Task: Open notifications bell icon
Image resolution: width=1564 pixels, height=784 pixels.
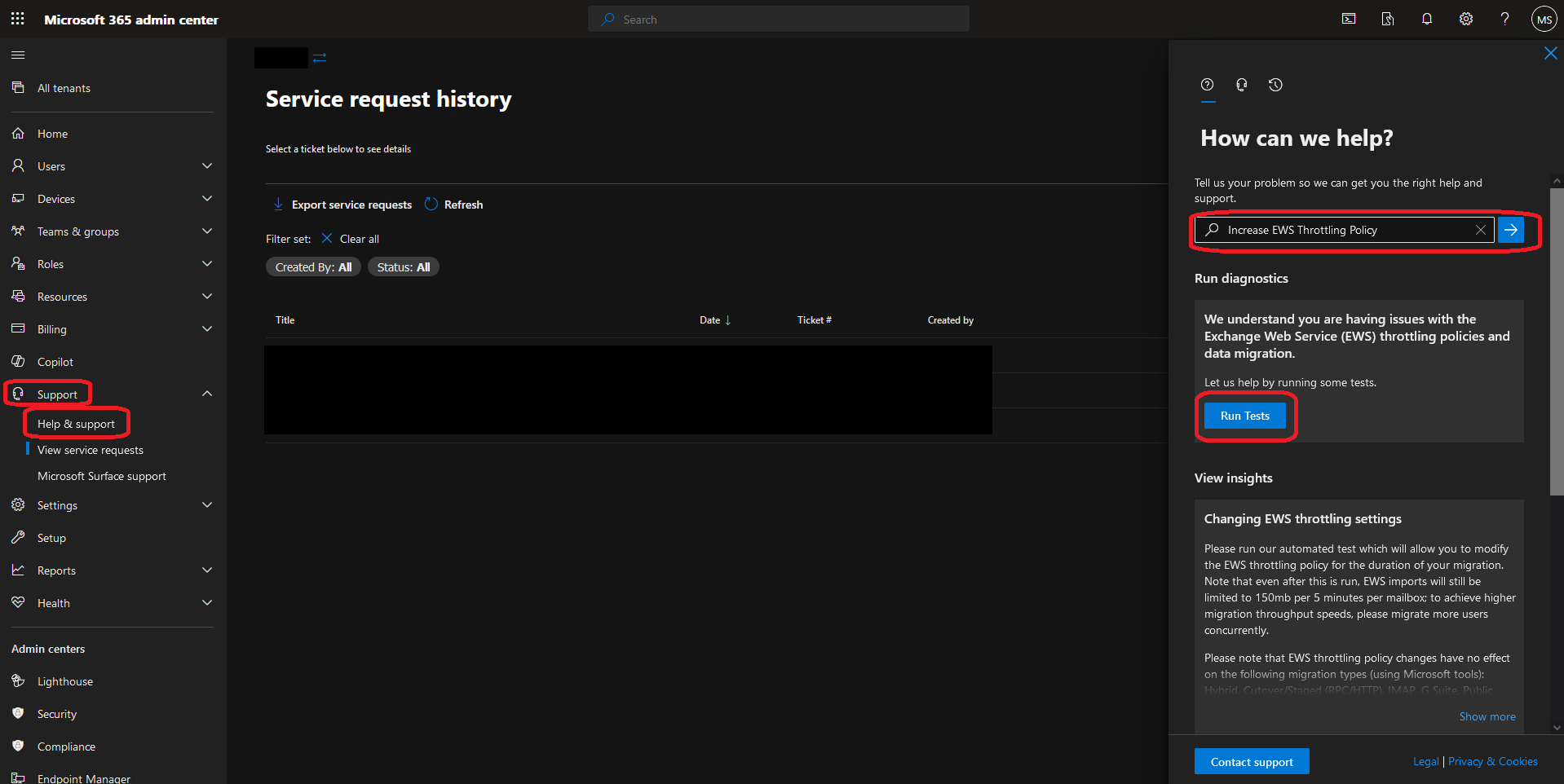Action: tap(1426, 19)
